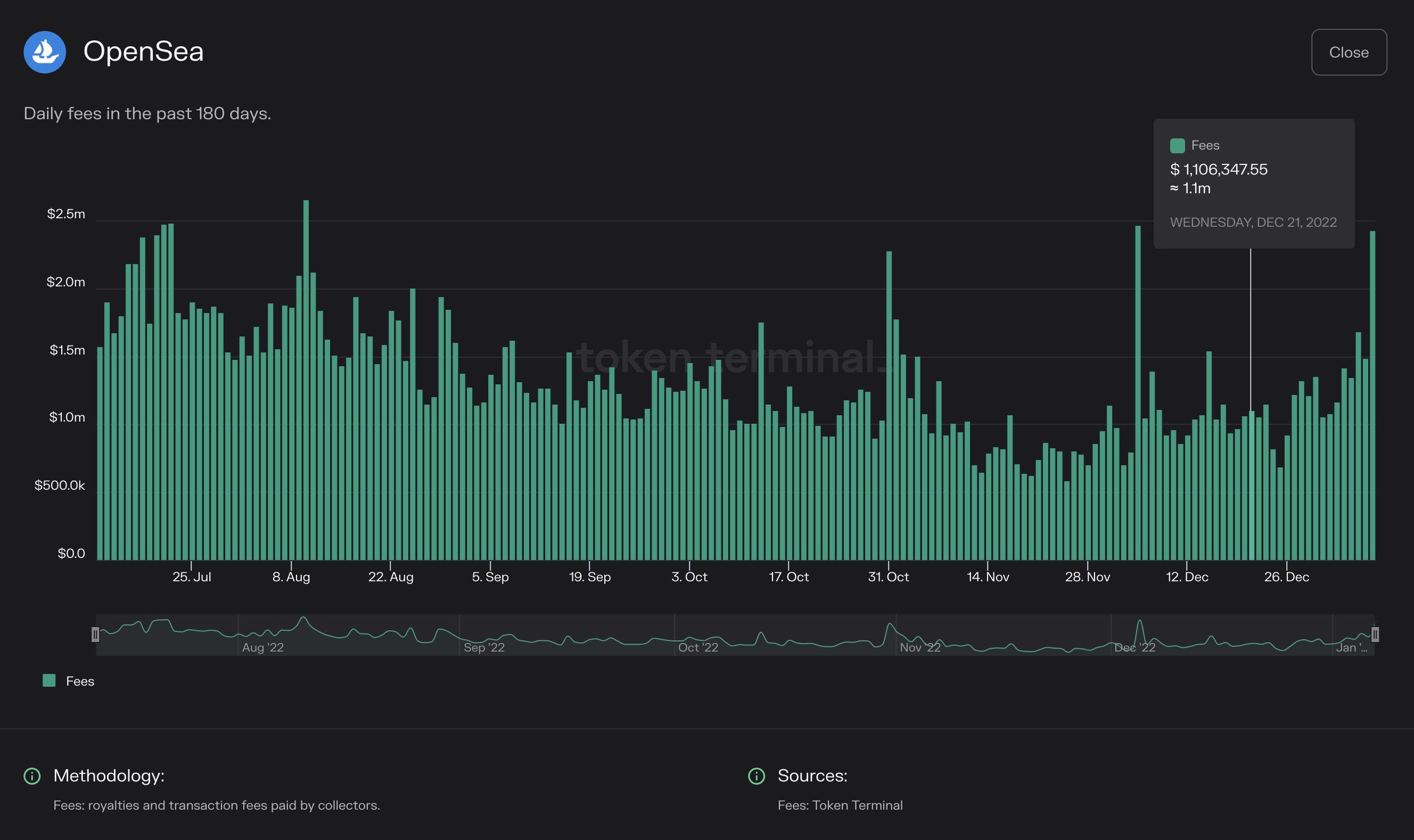Click the green tooltip Fees color swatch
Viewport: 1414px width, 840px height.
(x=1178, y=145)
